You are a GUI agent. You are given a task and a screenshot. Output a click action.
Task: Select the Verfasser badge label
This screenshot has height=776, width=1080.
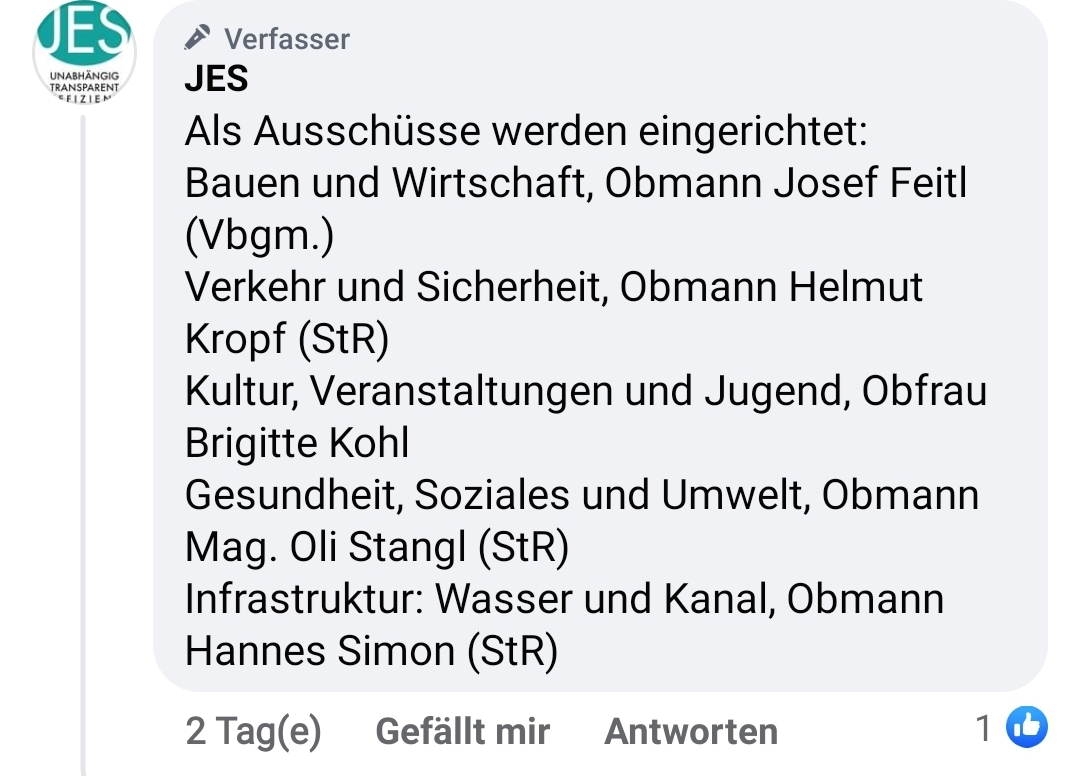point(287,39)
